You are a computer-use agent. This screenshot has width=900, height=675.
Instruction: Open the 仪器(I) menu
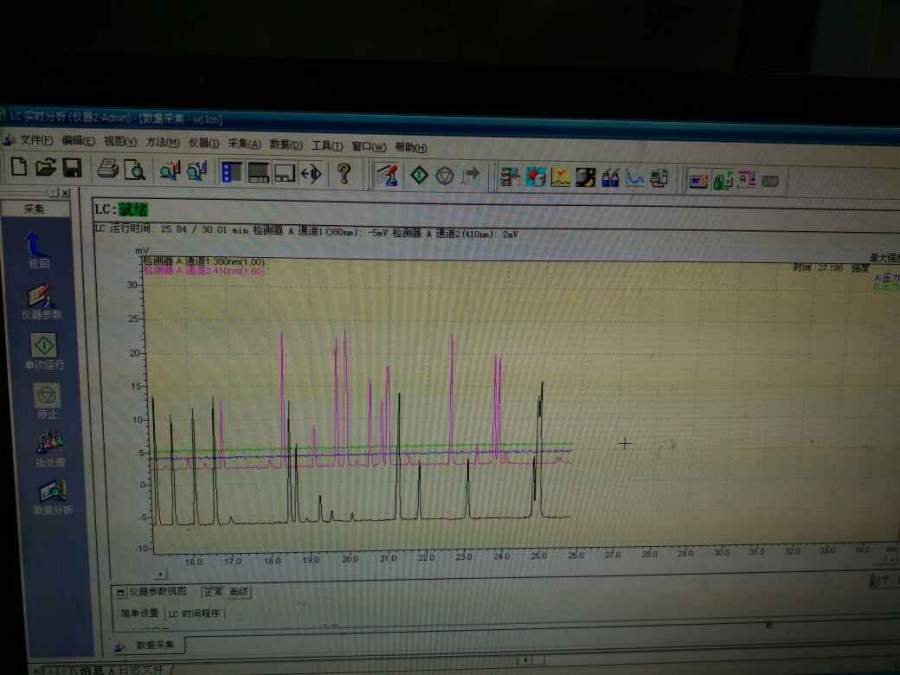pyautogui.click(x=203, y=143)
